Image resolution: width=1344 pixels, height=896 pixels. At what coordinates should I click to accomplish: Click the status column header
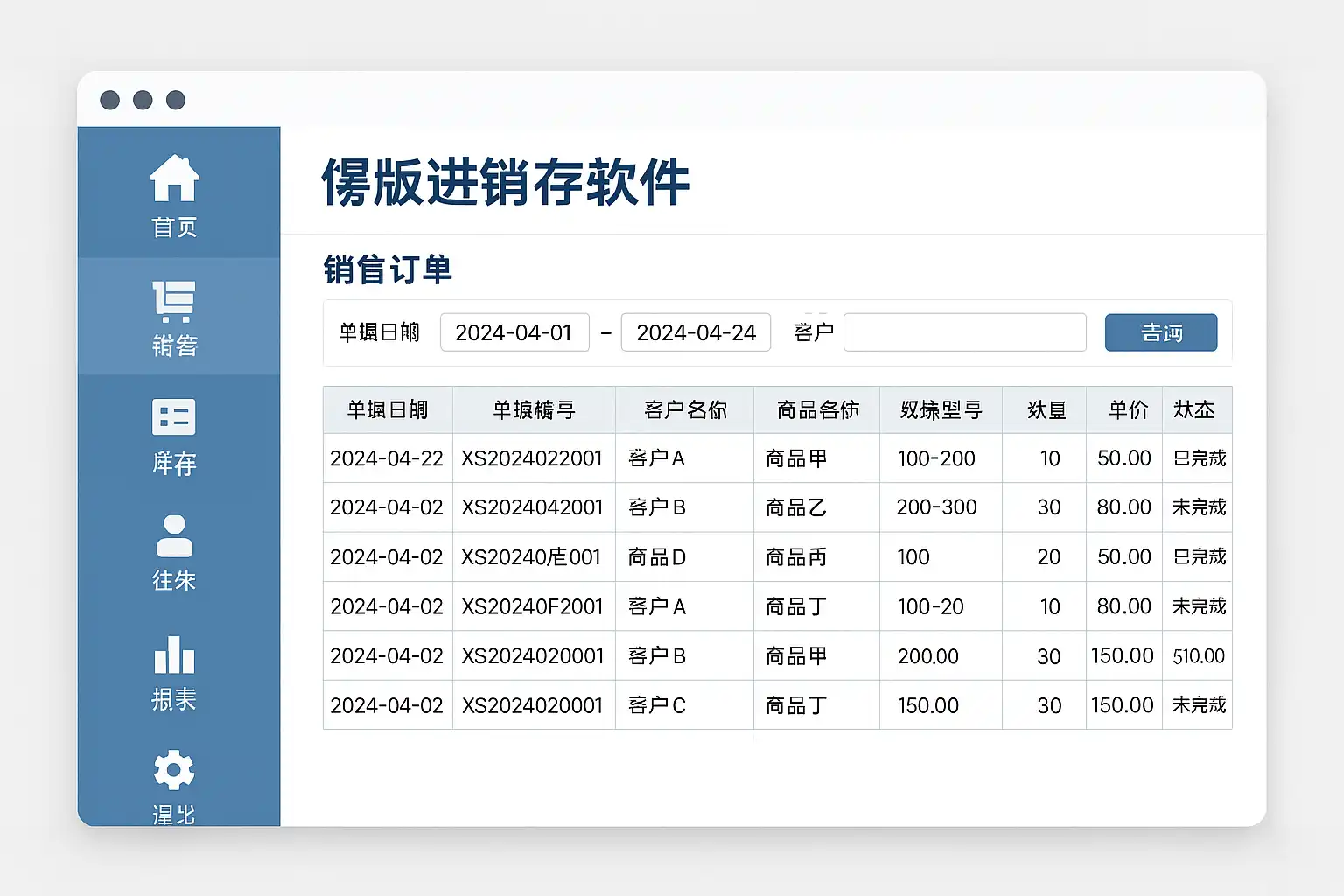tap(1194, 409)
